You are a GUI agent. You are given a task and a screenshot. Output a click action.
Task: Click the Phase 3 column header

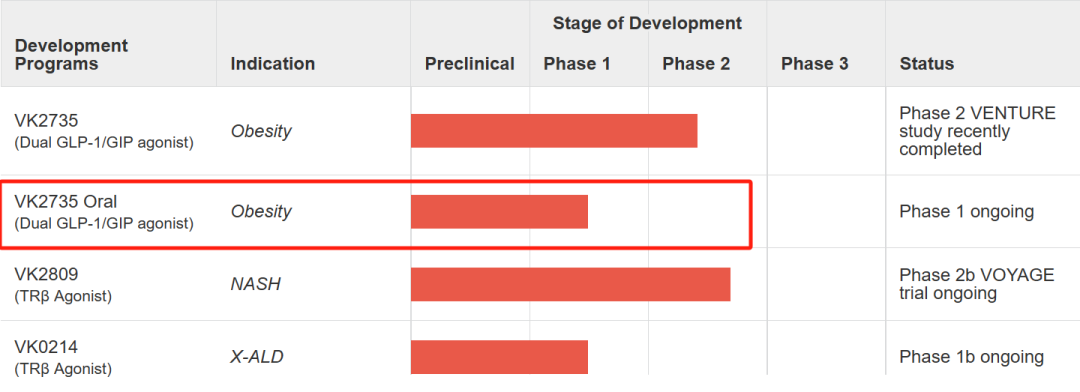pyautogui.click(x=815, y=64)
